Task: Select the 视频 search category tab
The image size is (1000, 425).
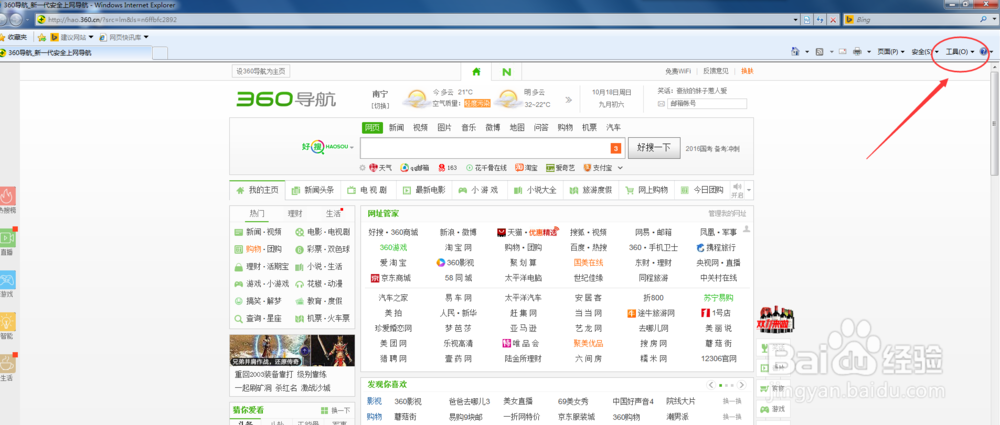Action: click(x=420, y=128)
